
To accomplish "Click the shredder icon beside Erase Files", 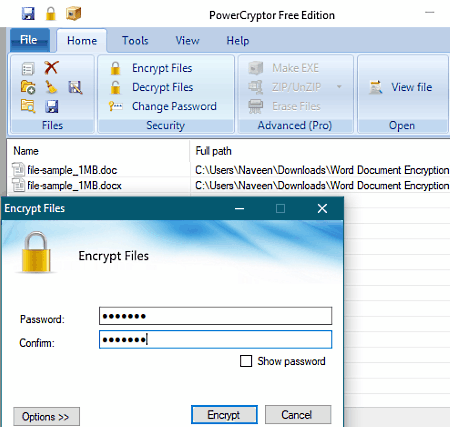I will pyautogui.click(x=256, y=106).
